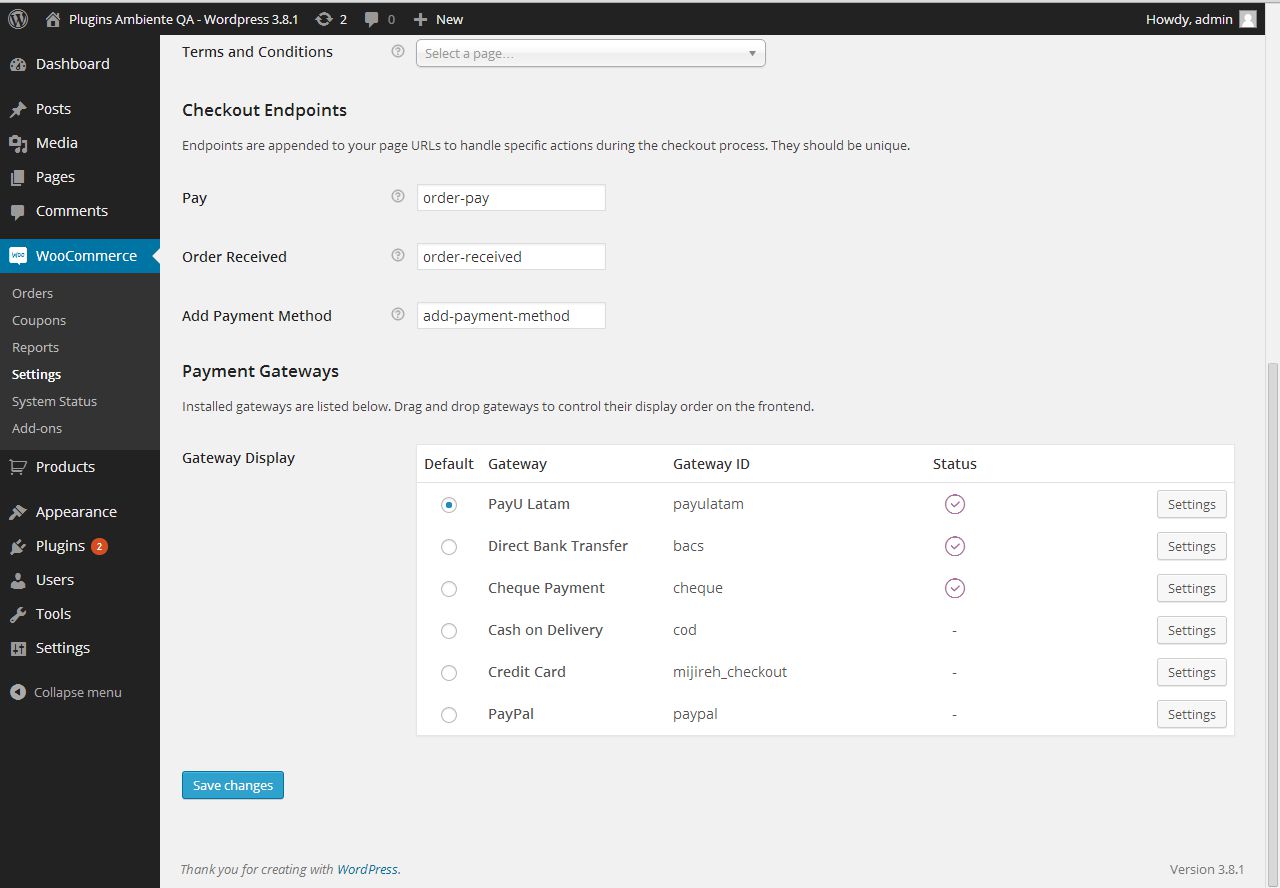Open Settings for Cheque Payment gateway
Screen dimensions: 1280x888
coord(1192,588)
